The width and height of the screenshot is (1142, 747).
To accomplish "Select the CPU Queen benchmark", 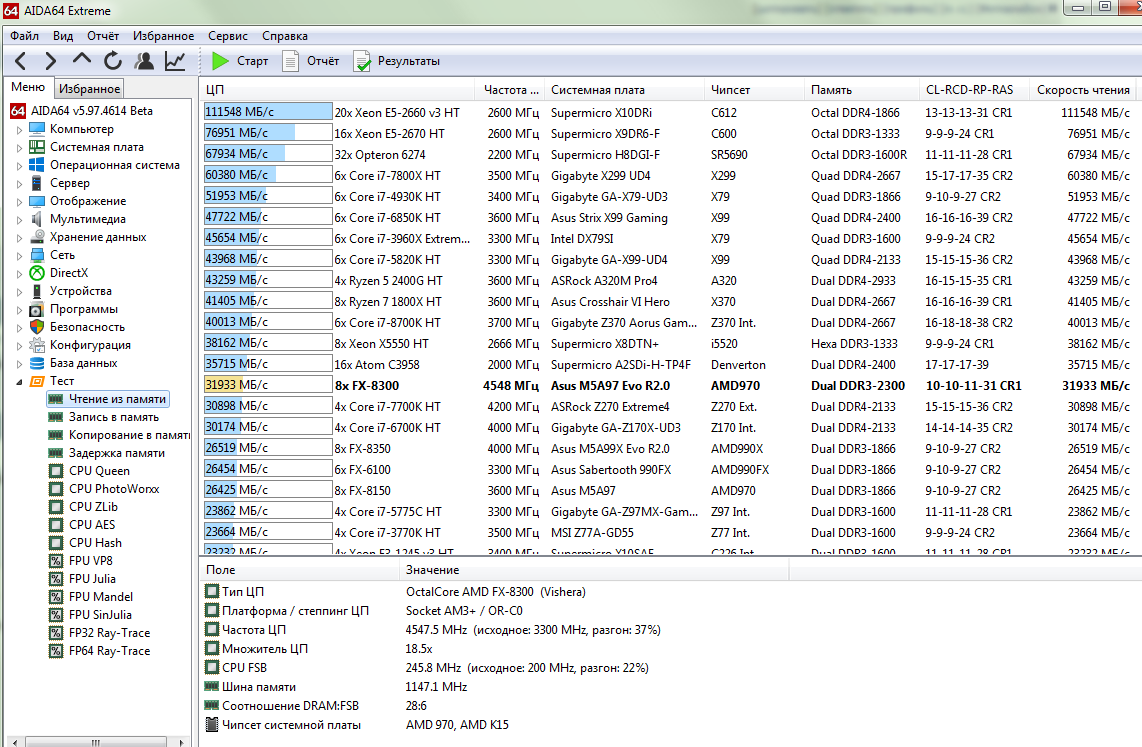I will pos(99,471).
